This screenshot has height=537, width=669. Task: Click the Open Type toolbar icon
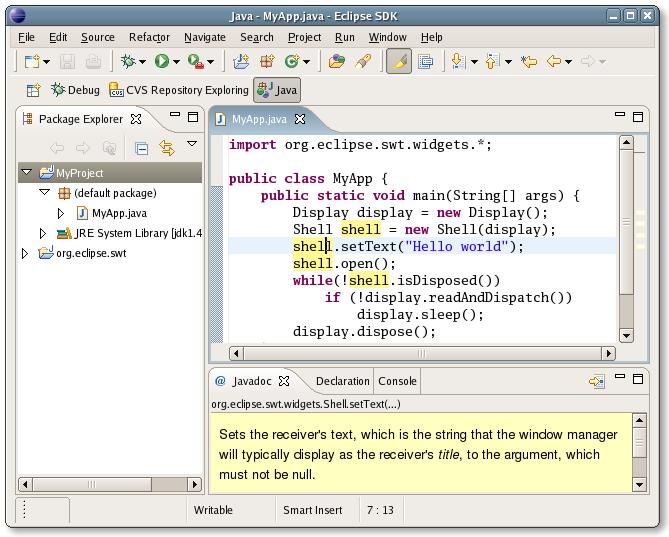click(337, 62)
